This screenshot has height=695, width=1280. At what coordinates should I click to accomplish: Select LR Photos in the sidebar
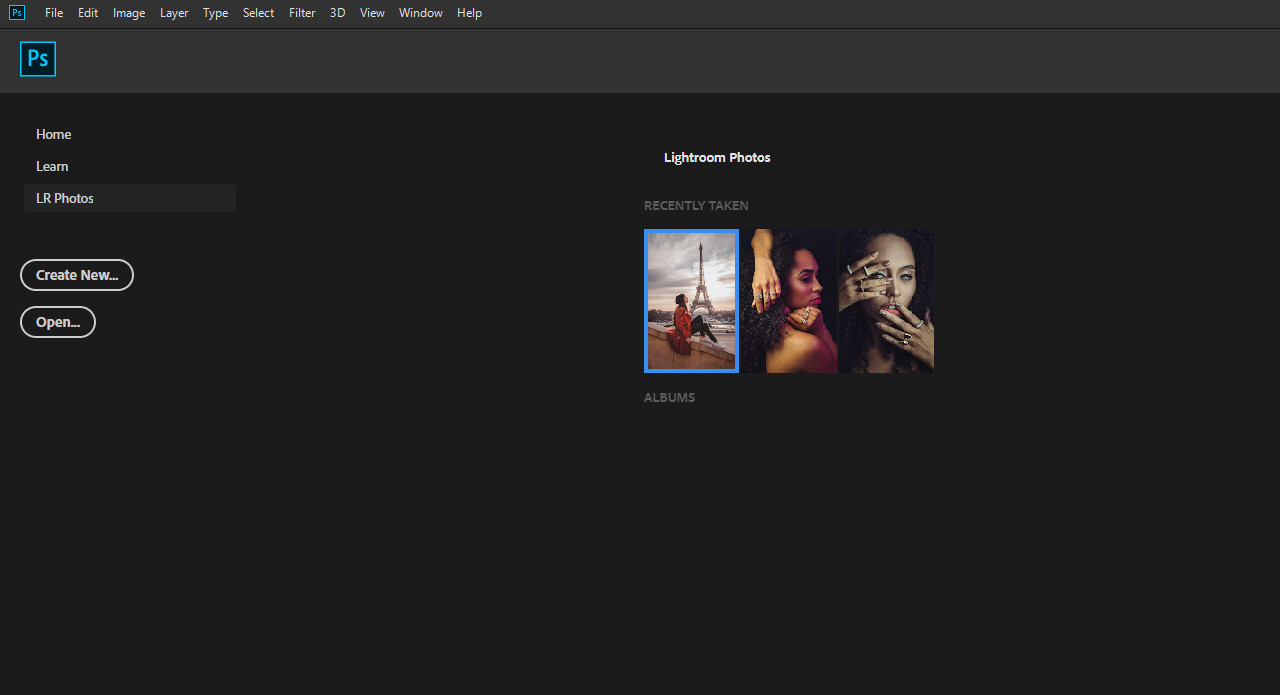pyautogui.click(x=130, y=198)
